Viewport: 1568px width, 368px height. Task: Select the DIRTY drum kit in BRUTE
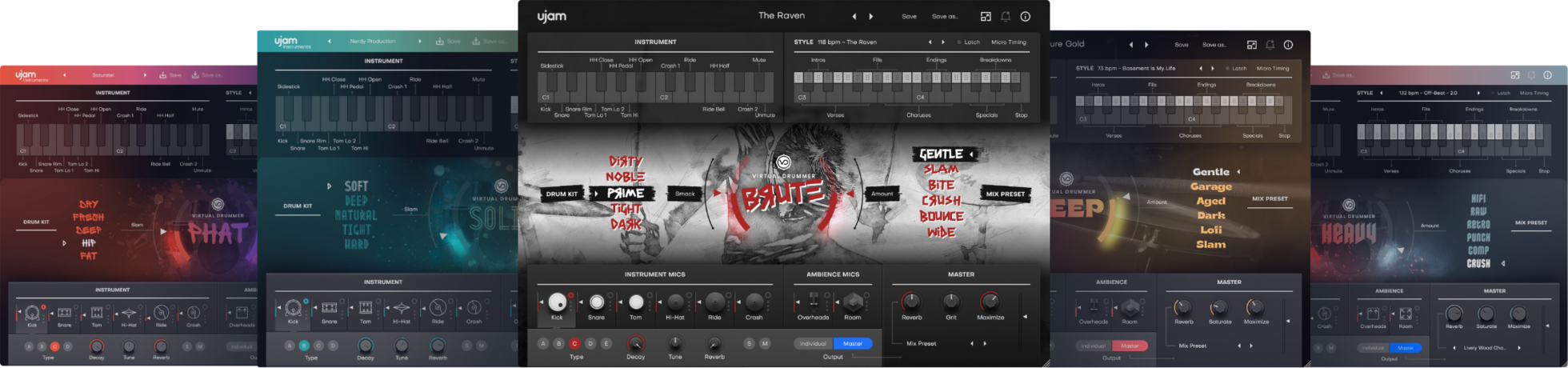tap(626, 162)
